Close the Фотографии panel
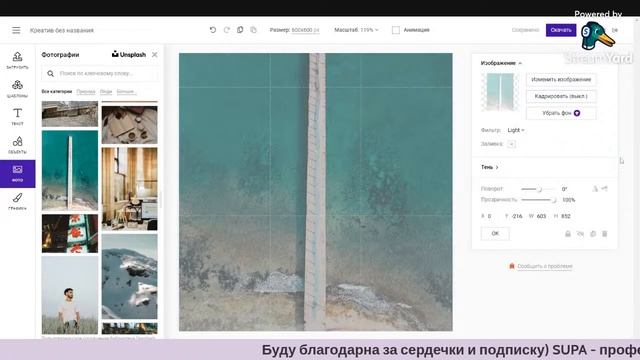This screenshot has height=360, width=640. [x=155, y=54]
